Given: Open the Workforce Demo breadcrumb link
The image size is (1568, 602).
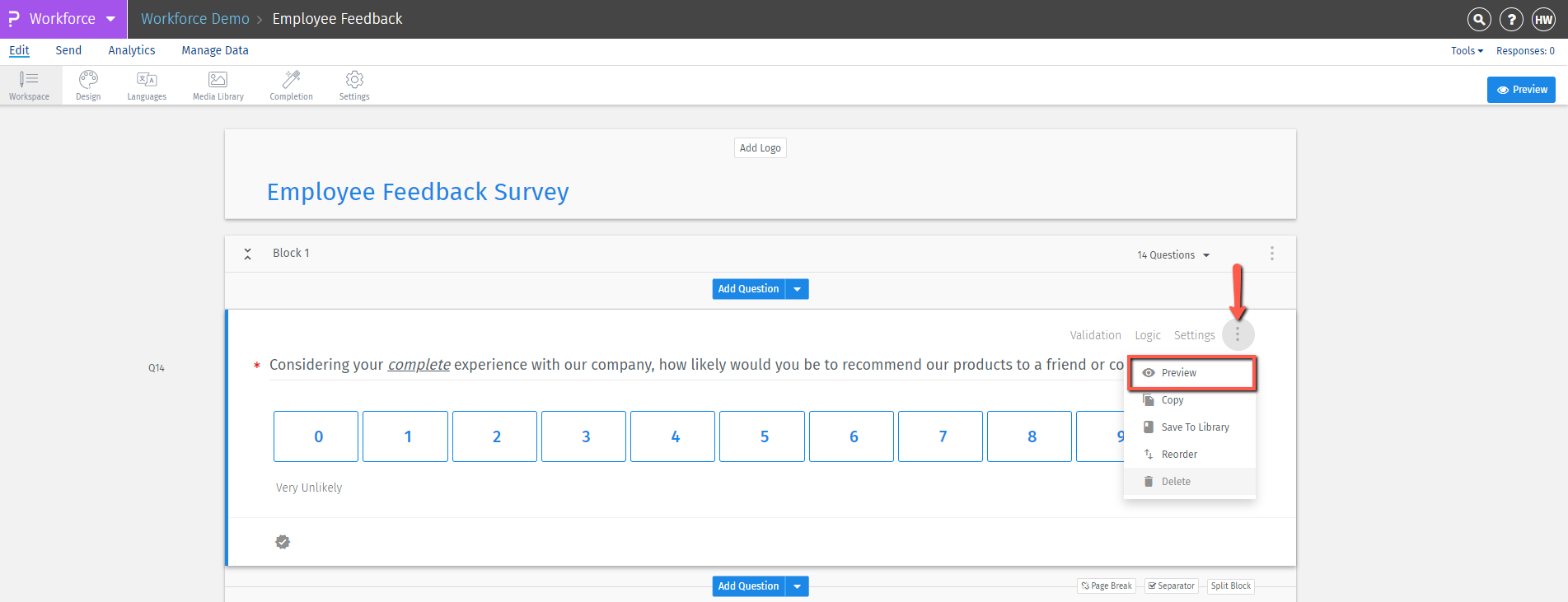Looking at the screenshot, I should coord(195,19).
